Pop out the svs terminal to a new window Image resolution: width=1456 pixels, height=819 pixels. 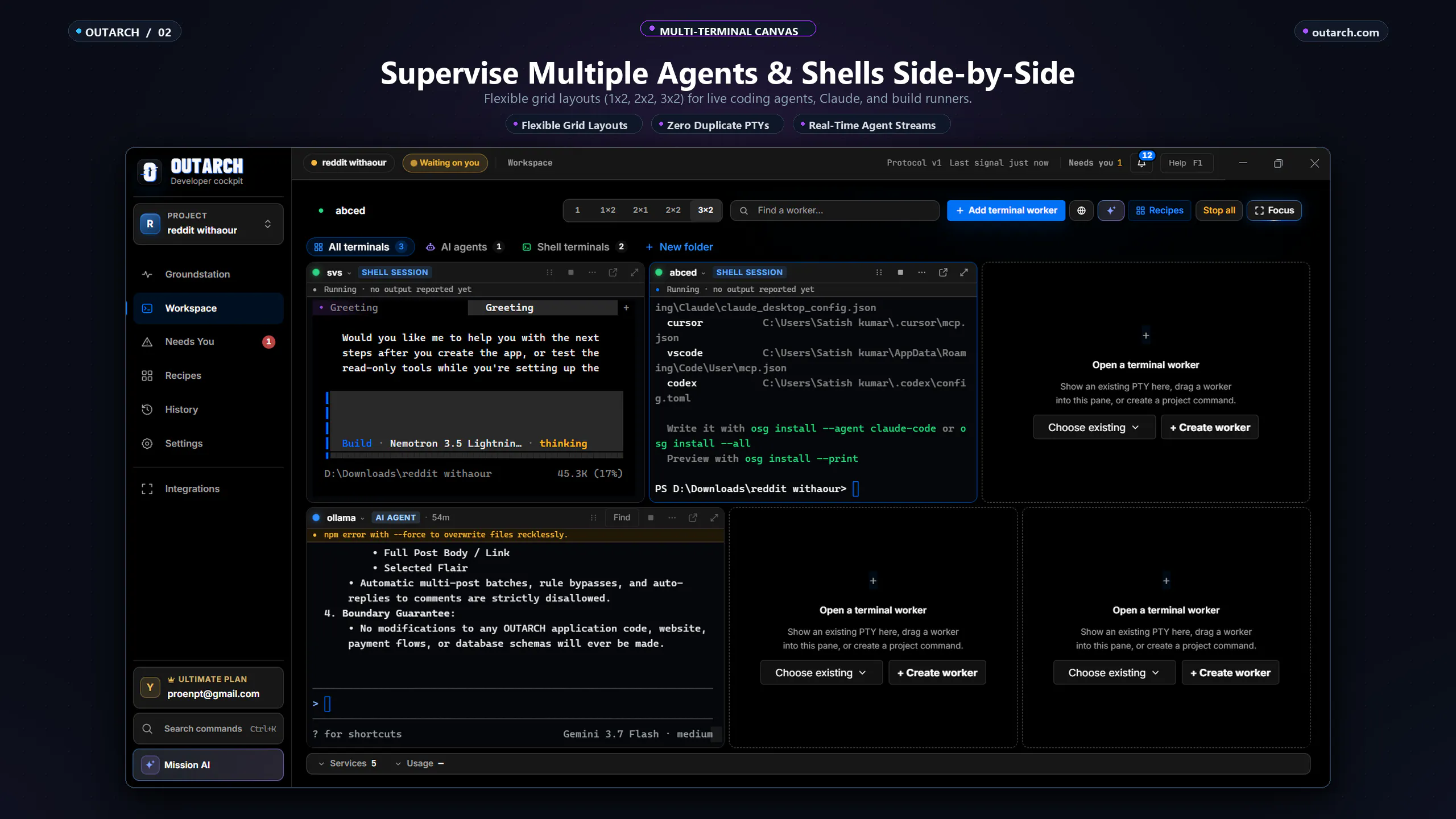[x=613, y=272]
